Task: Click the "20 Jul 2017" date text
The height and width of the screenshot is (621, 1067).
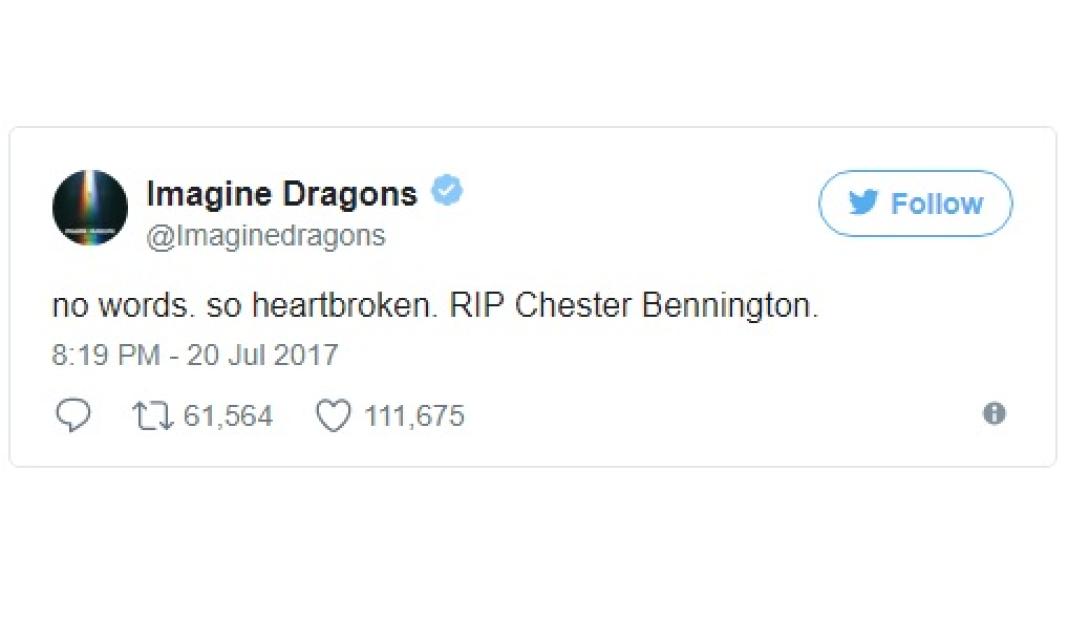Action: point(263,355)
